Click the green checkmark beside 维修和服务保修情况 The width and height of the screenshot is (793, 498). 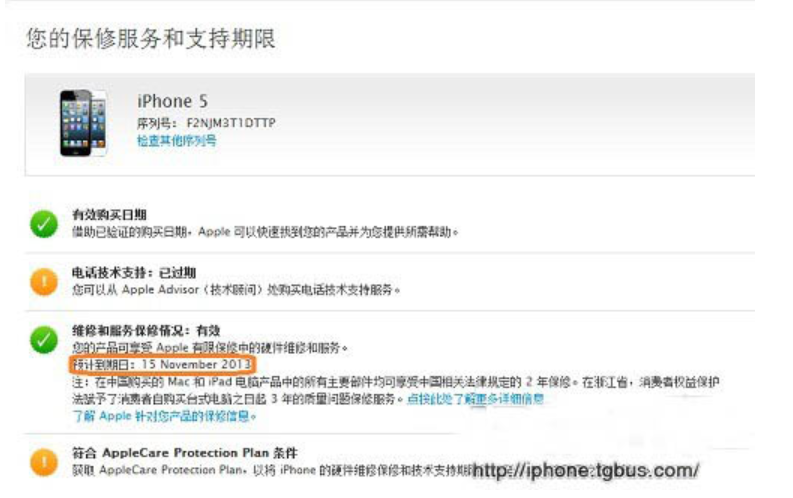[44, 339]
